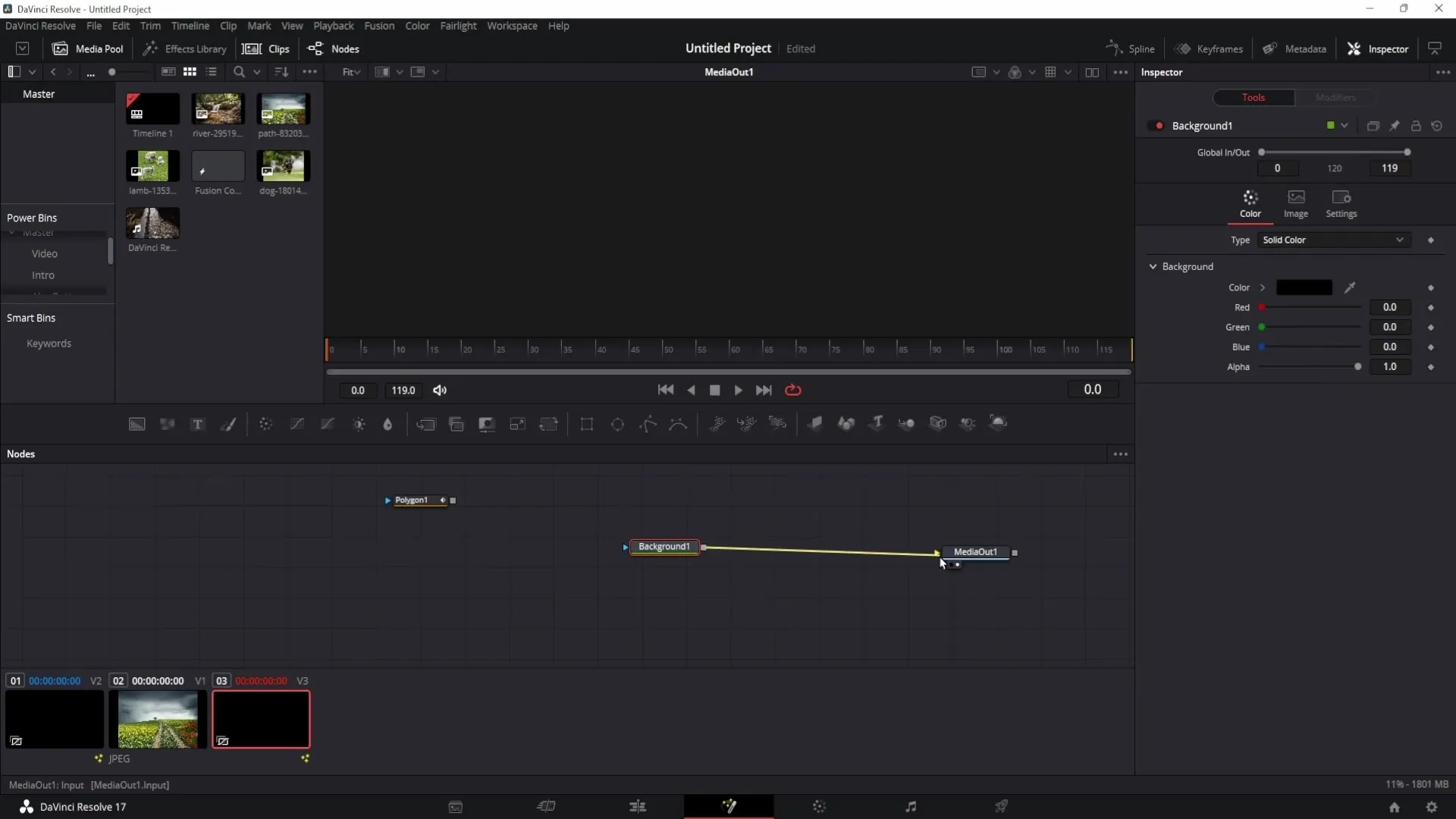Toggle the Inspector panel visibility
This screenshot has width=1456, height=819.
[1380, 48]
